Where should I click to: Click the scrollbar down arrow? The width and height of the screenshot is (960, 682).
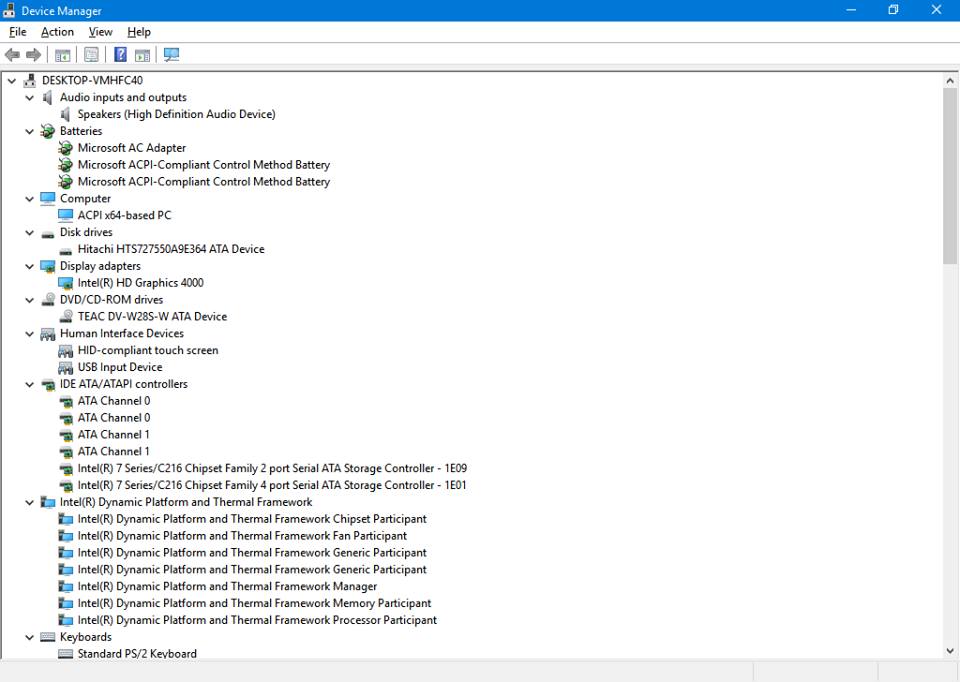click(950, 651)
